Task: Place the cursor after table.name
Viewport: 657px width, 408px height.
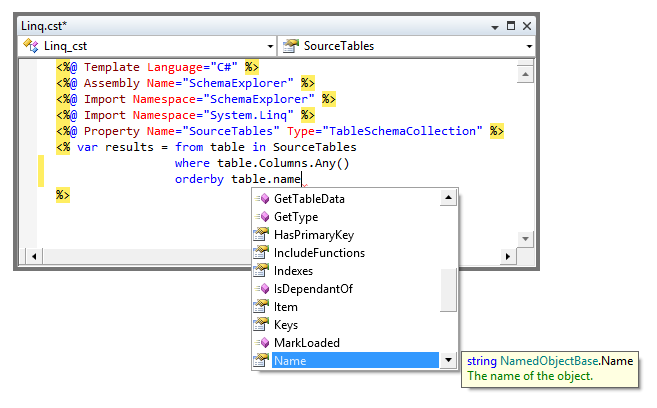Action: (302, 179)
